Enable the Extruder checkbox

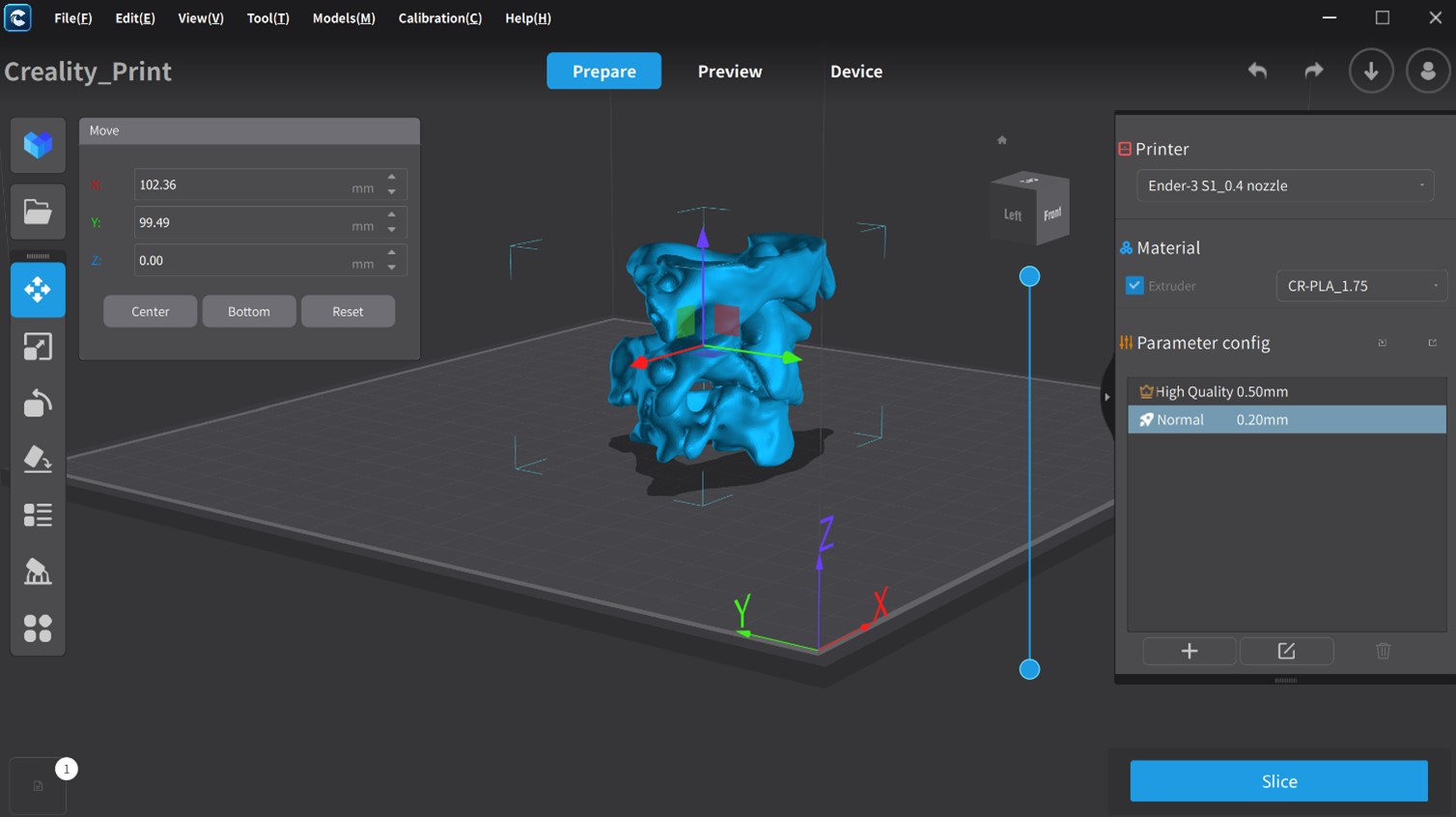[1134, 285]
